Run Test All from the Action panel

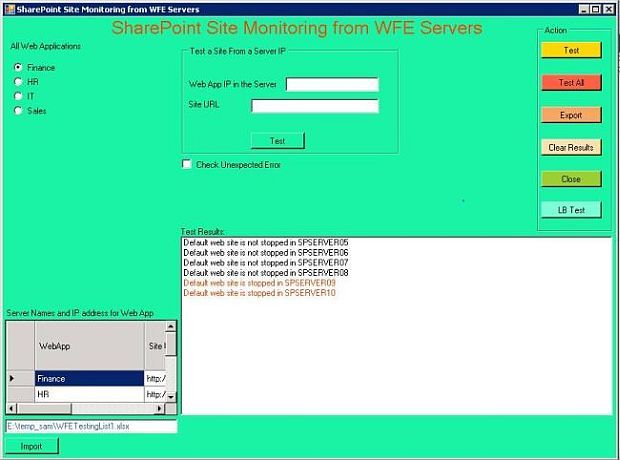(x=571, y=82)
